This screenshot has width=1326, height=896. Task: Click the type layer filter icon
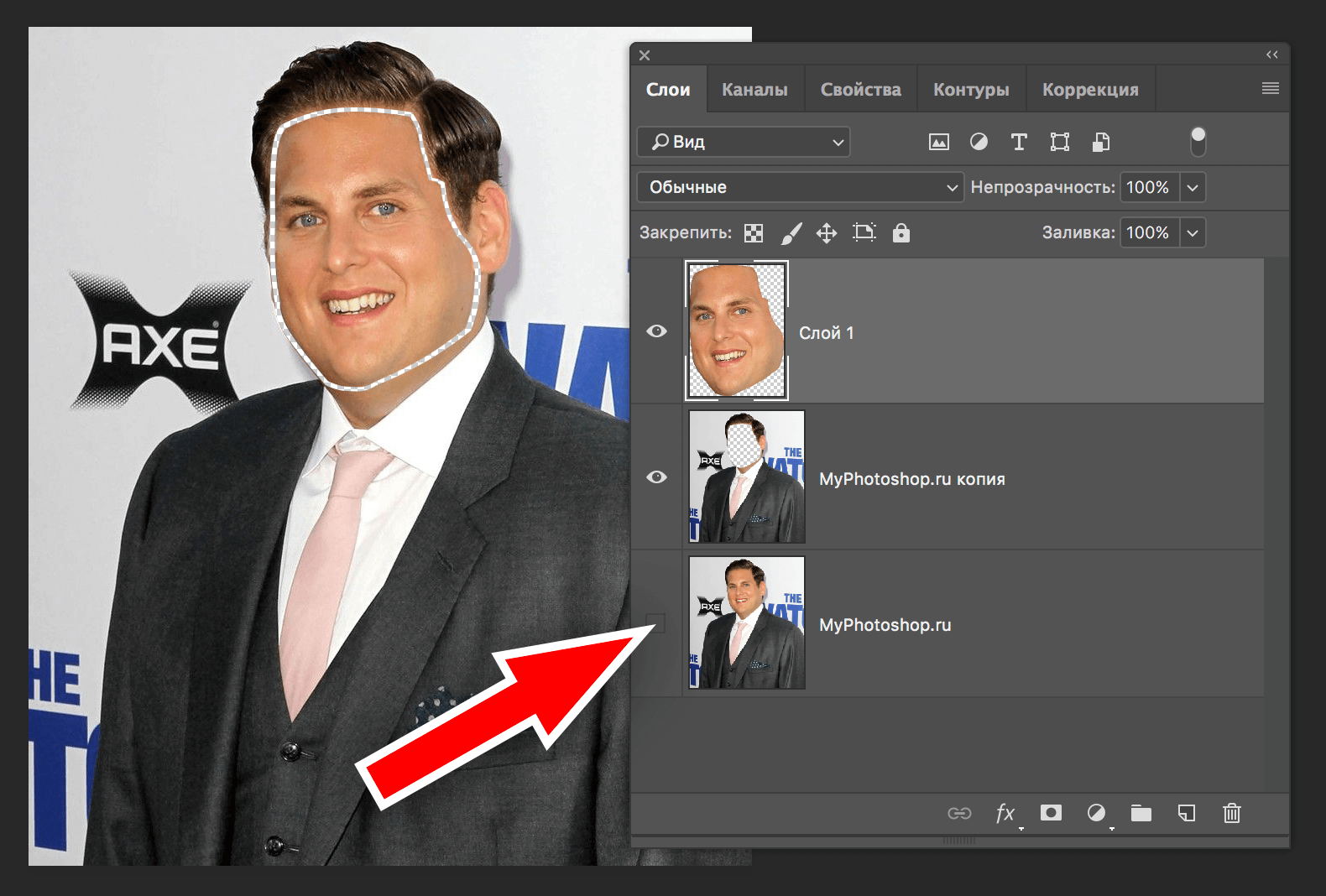click(x=1019, y=142)
